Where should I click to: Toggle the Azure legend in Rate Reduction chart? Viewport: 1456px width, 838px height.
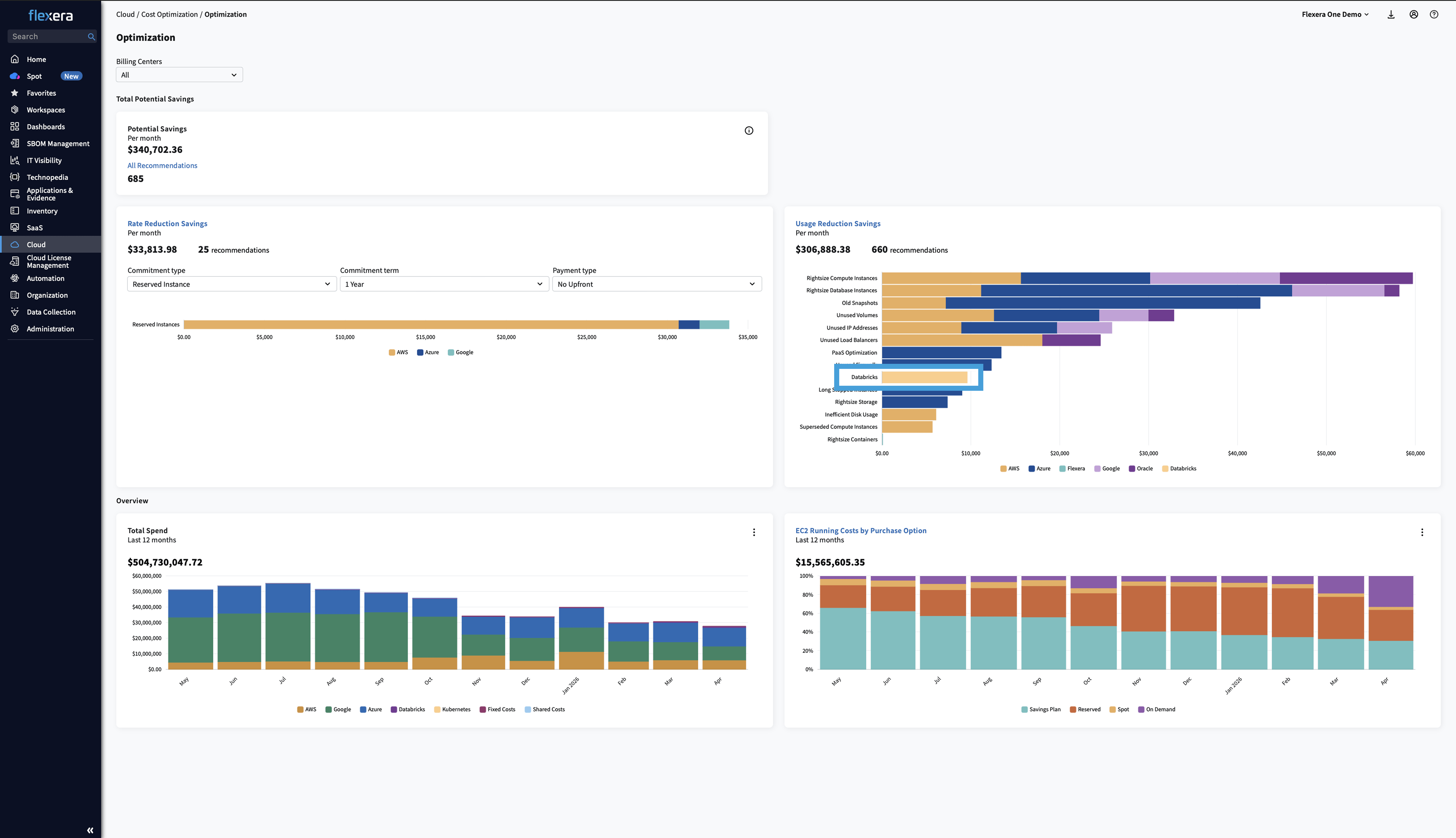coord(428,352)
